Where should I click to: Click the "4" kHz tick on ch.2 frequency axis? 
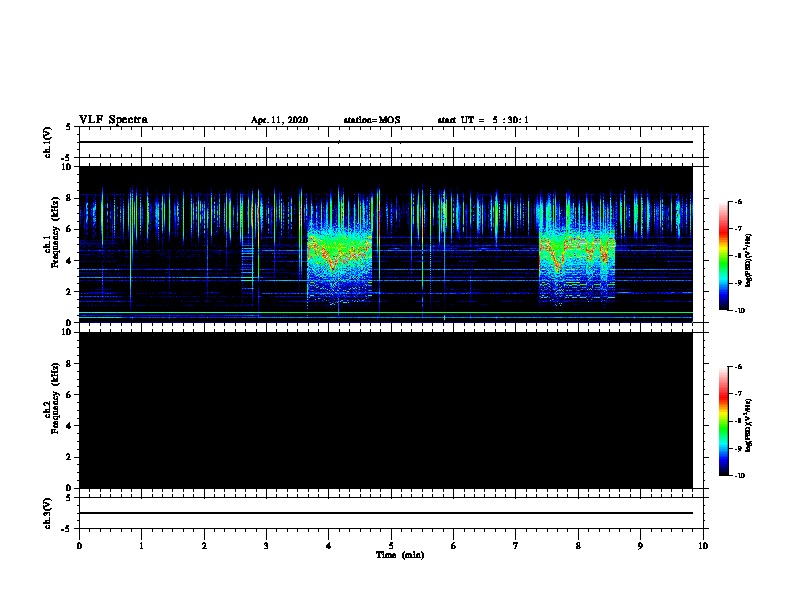[69, 426]
